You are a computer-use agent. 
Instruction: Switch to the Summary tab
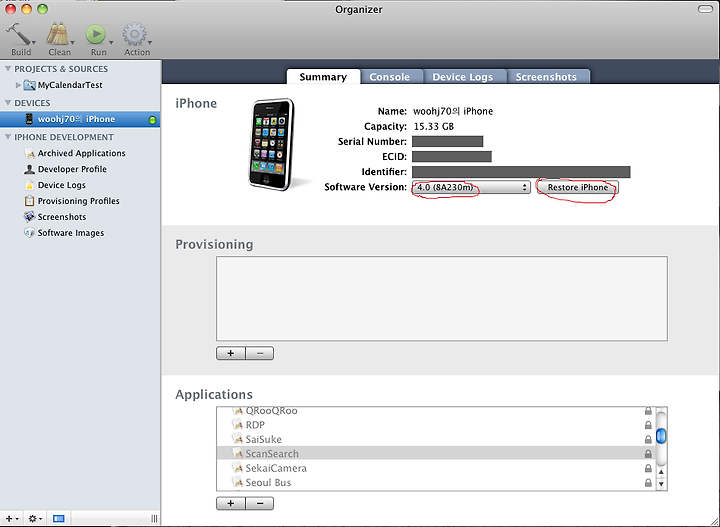point(323,77)
